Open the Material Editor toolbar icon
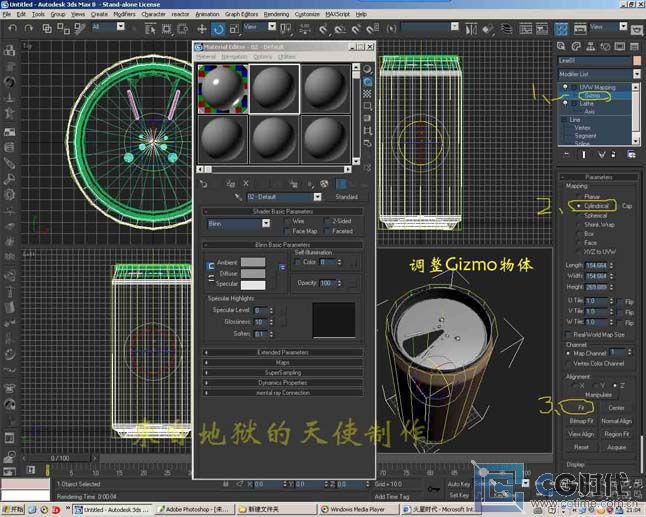 (x=561, y=29)
